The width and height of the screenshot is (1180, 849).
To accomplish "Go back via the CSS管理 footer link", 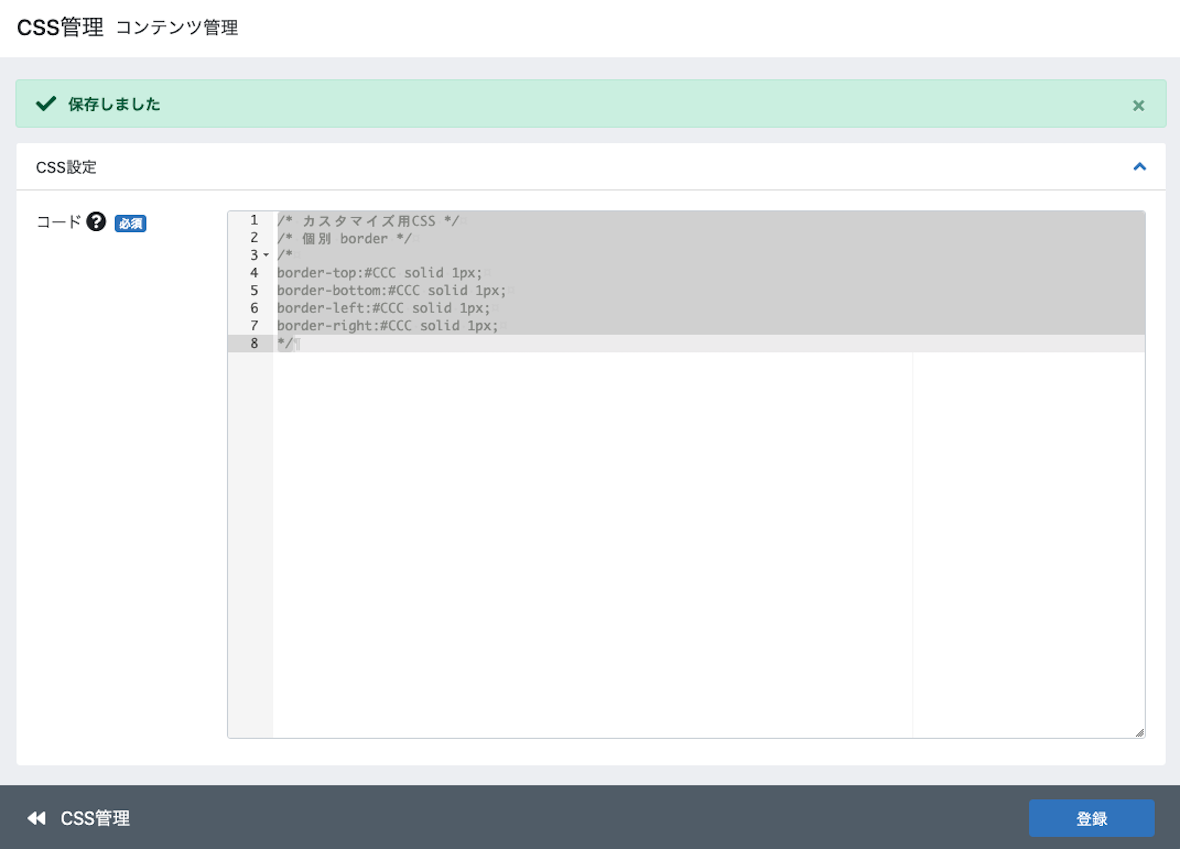I will (95, 818).
